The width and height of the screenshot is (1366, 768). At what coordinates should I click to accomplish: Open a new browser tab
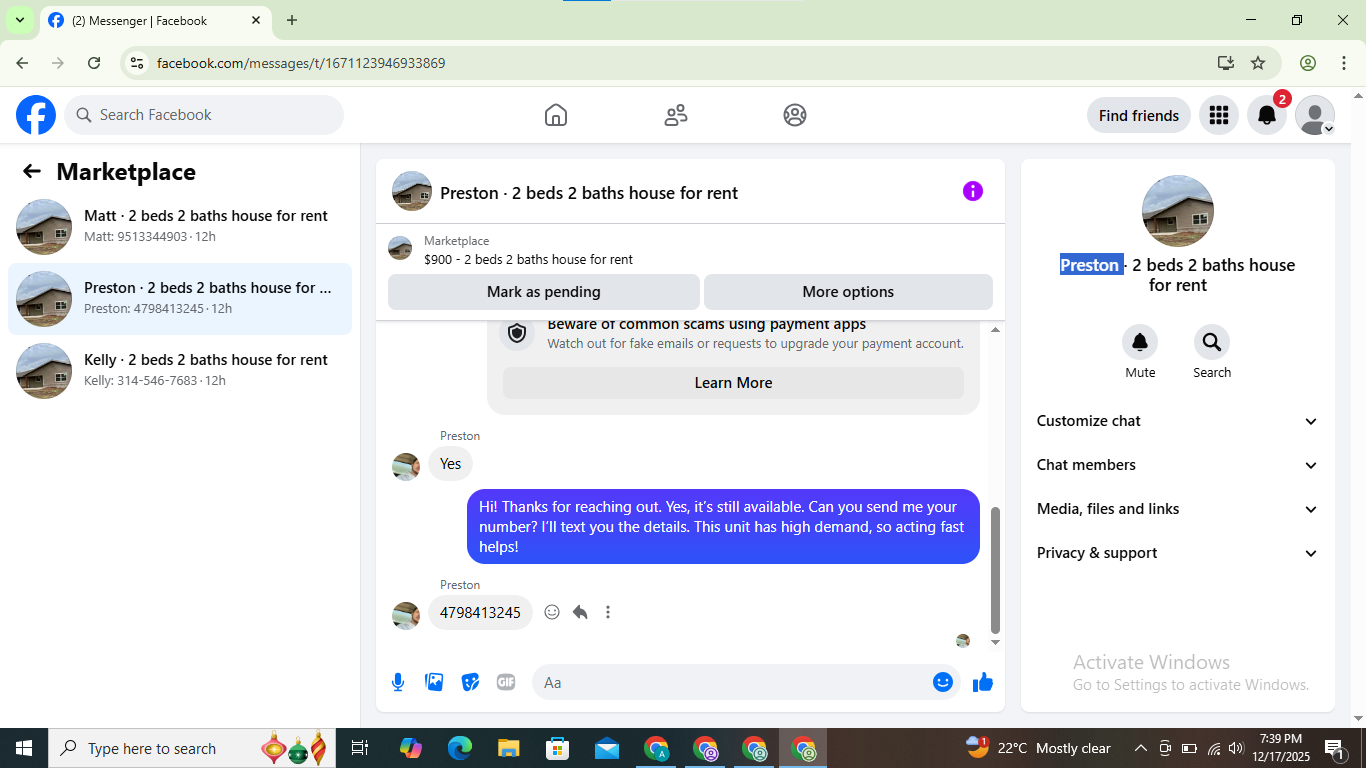coord(292,20)
